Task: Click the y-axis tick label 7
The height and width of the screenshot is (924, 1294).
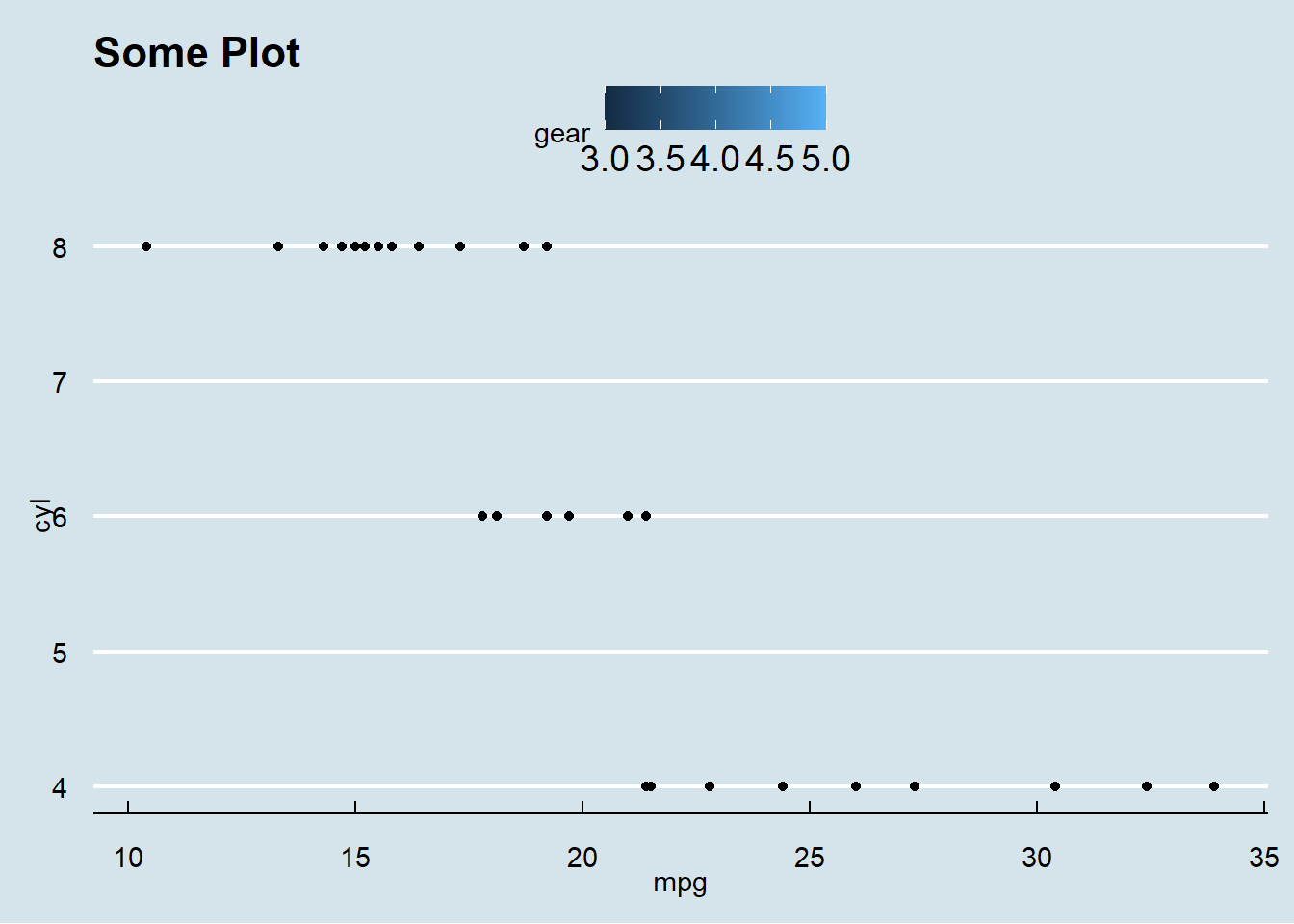Action: click(x=60, y=383)
